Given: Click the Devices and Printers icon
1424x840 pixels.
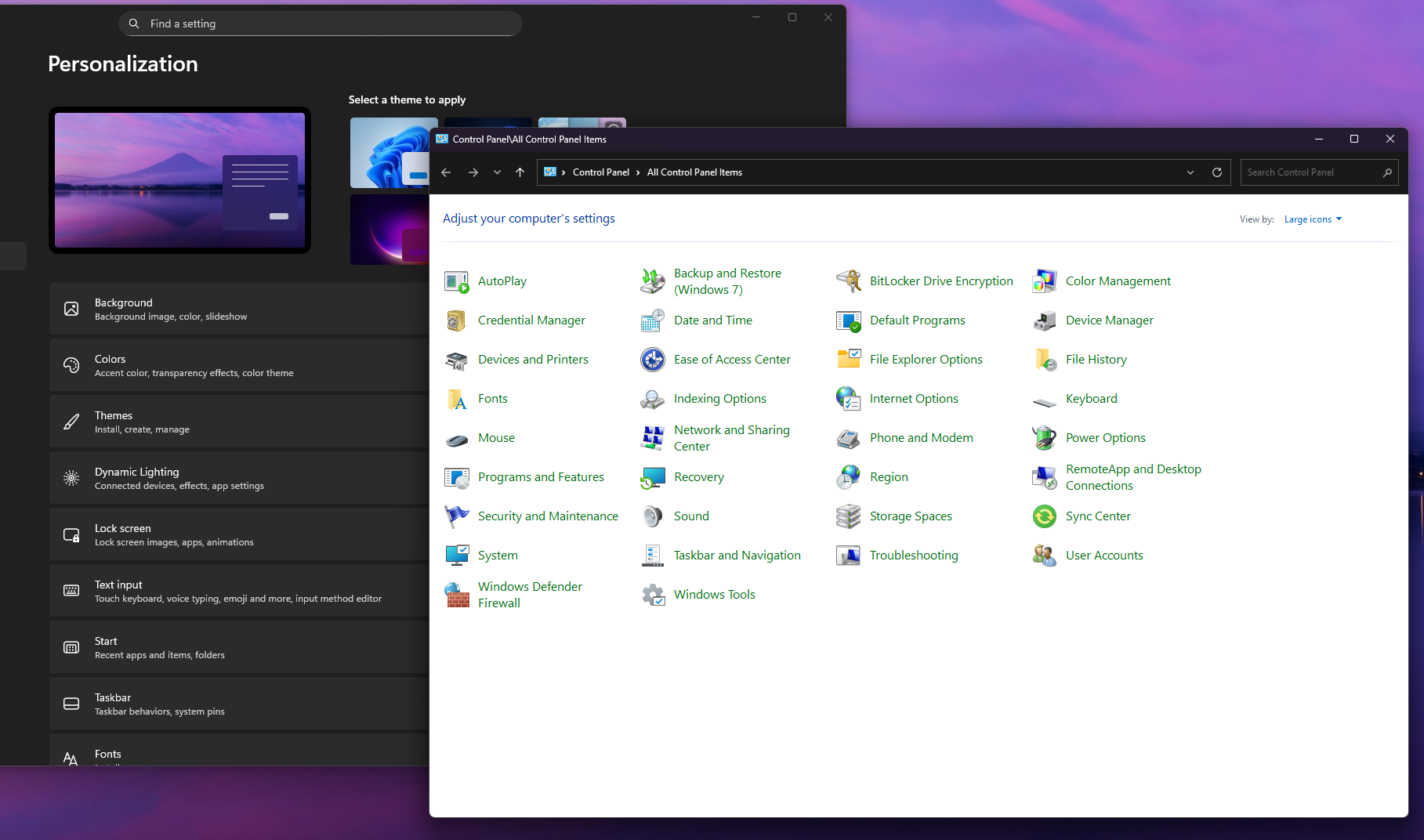Looking at the screenshot, I should click(x=456, y=360).
